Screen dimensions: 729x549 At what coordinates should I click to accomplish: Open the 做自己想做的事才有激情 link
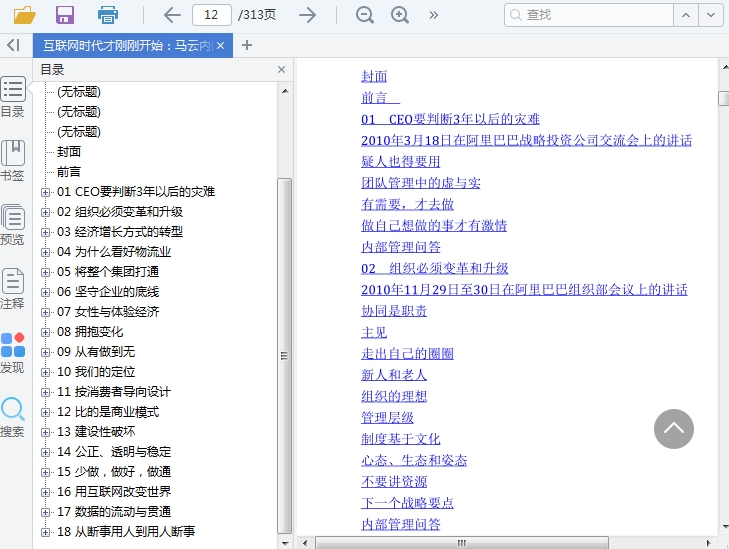pos(434,226)
